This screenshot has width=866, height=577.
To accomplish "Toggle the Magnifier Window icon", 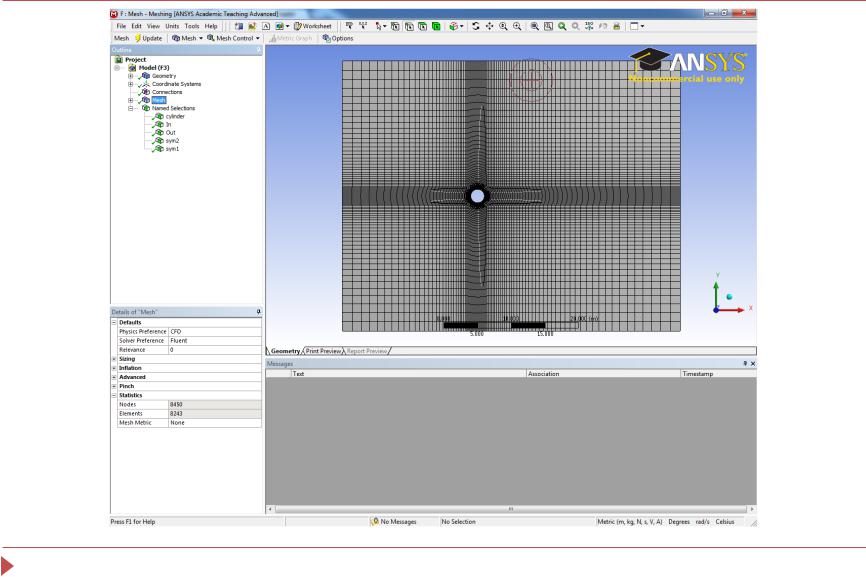I will click(548, 26).
